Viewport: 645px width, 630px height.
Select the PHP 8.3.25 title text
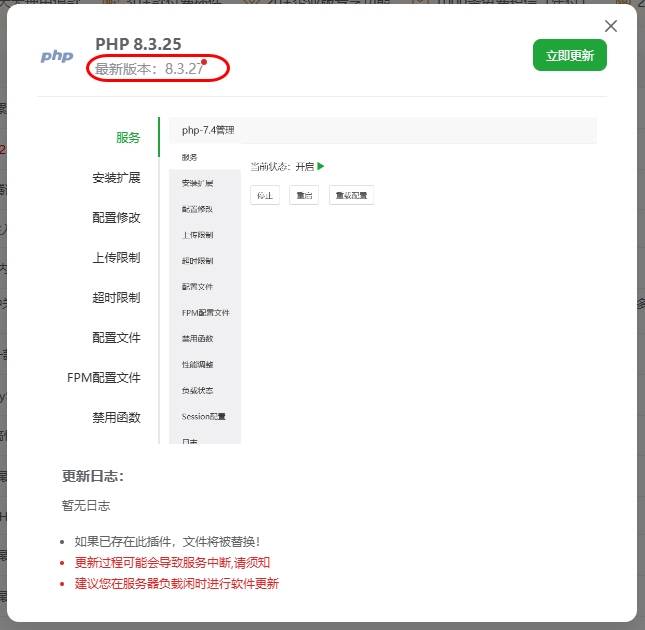click(x=138, y=44)
